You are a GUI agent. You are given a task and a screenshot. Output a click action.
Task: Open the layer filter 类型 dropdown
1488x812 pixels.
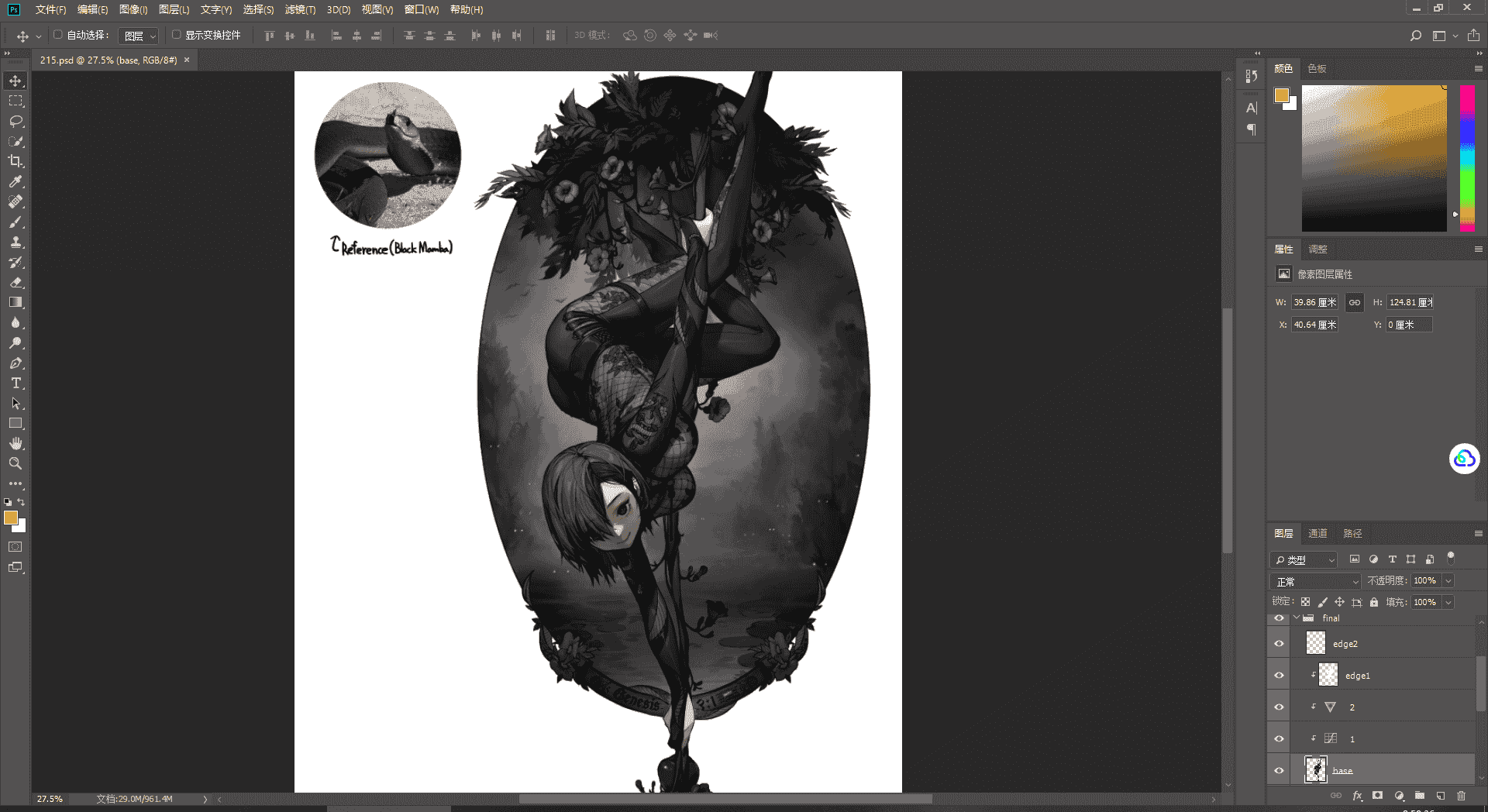1304,559
